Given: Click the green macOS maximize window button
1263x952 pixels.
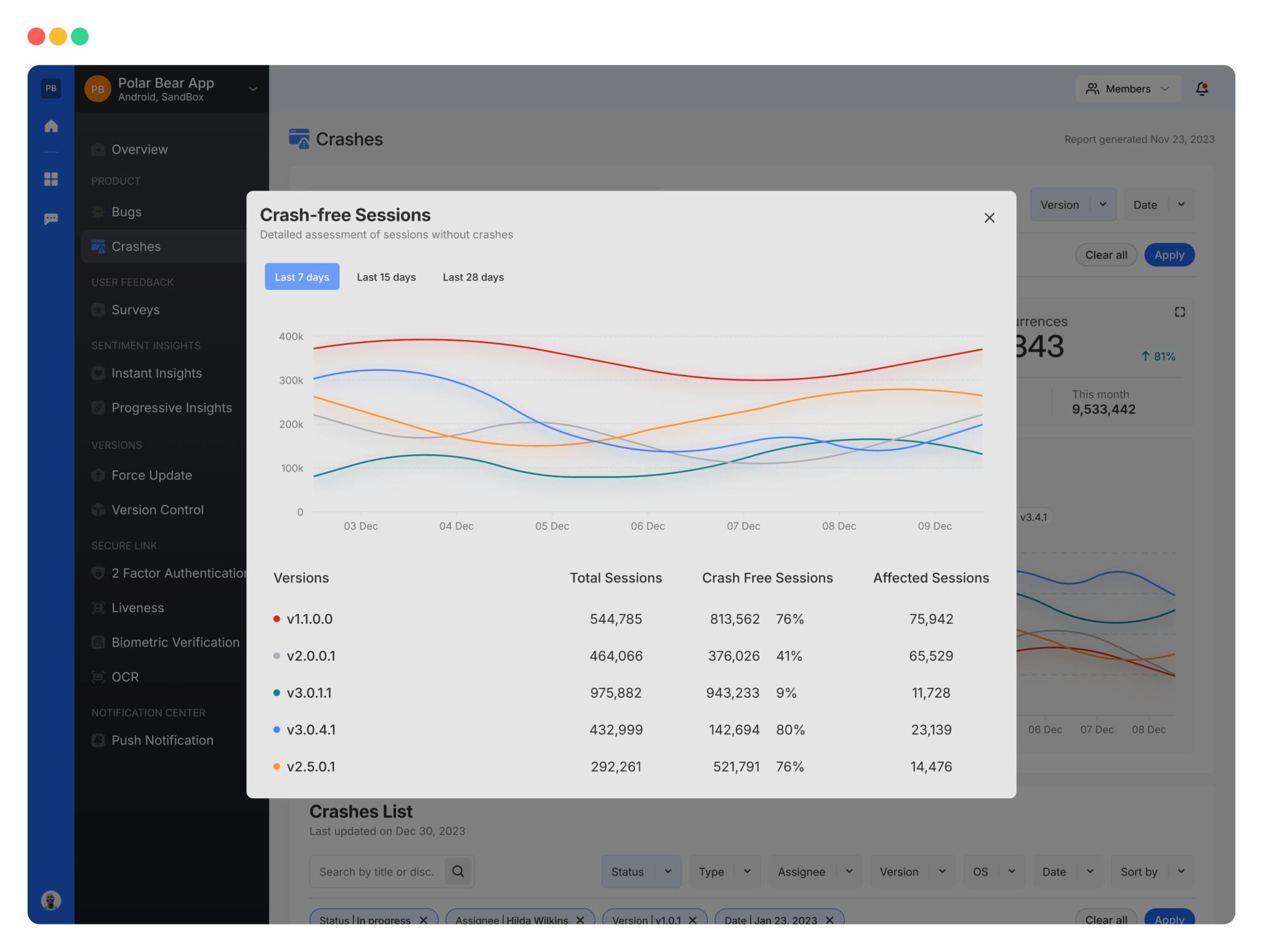Looking at the screenshot, I should pyautogui.click(x=80, y=36).
